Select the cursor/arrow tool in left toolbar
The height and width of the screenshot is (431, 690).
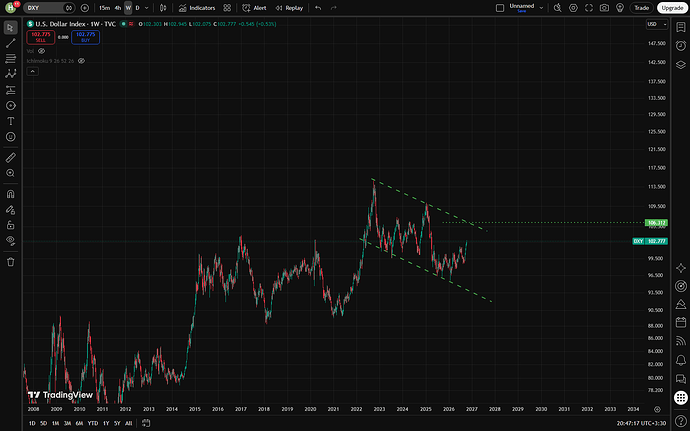[x=11, y=27]
